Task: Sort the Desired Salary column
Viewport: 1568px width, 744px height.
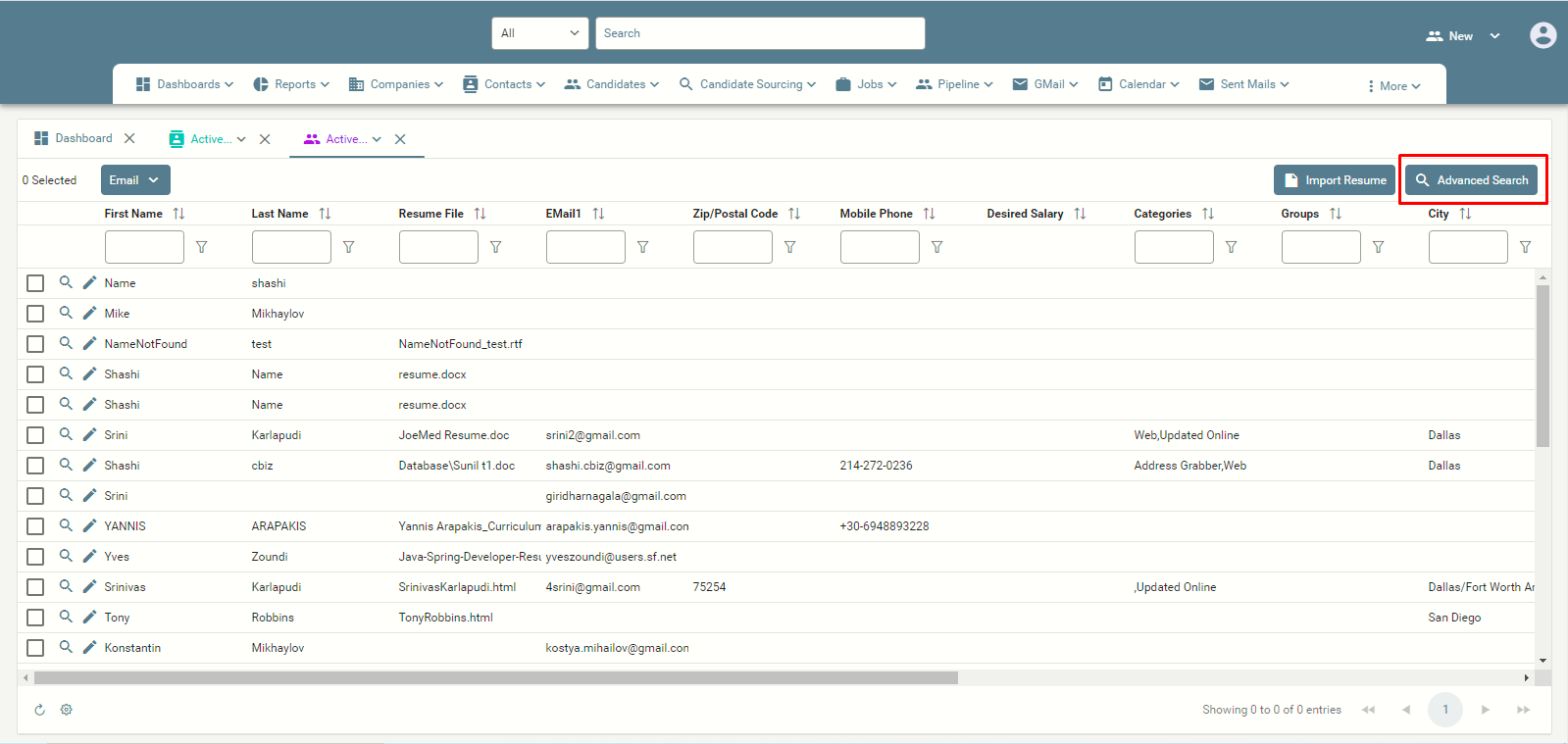Action: [x=1080, y=214]
